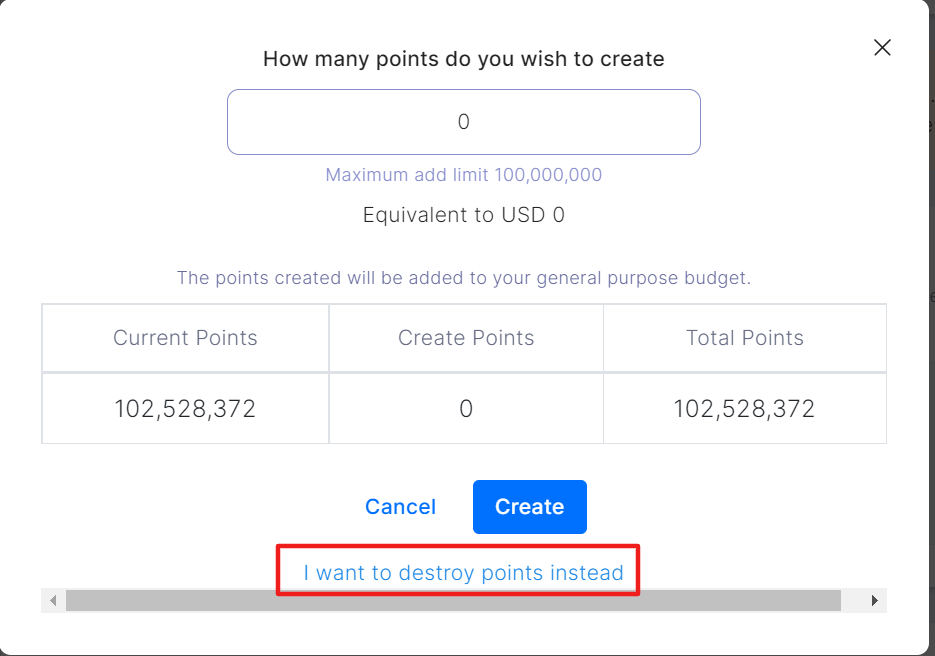The image size is (935, 656).
Task: Click the 'Equivalent to USD 0' text
Action: 463,215
